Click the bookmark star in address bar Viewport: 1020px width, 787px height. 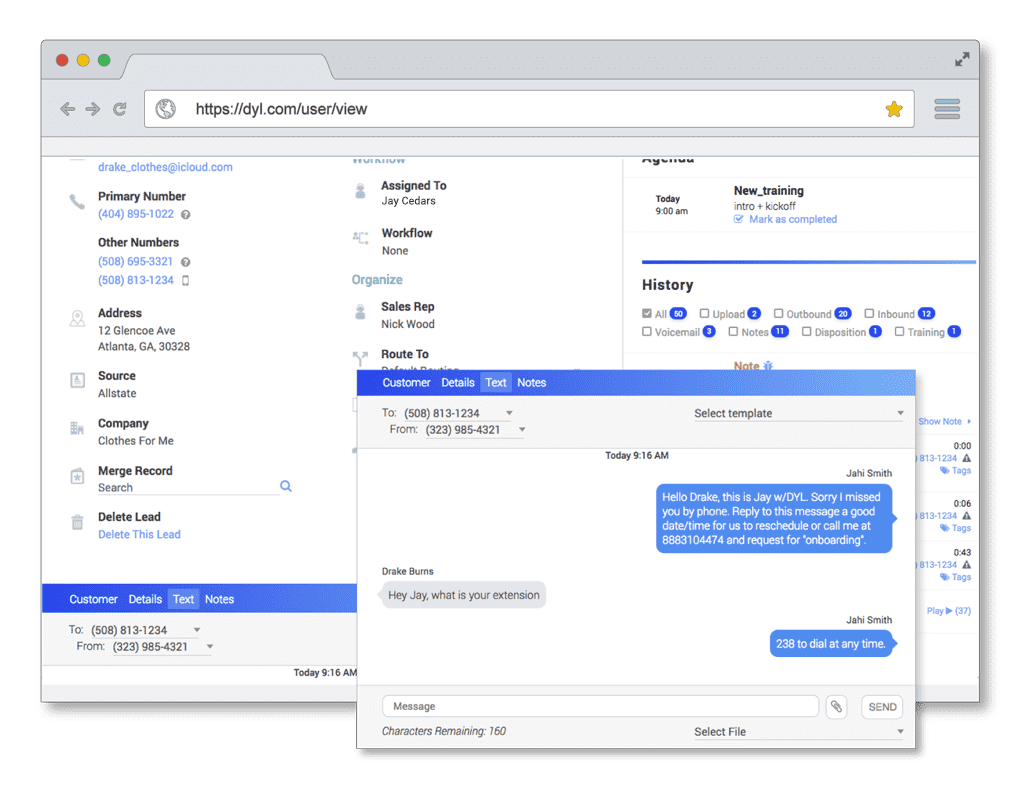click(x=894, y=109)
